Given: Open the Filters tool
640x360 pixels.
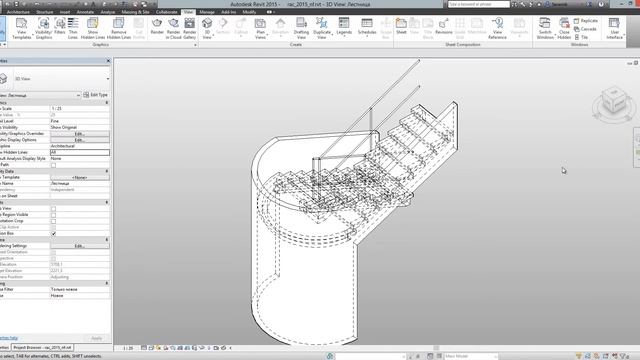Looking at the screenshot, I should tap(60, 27).
